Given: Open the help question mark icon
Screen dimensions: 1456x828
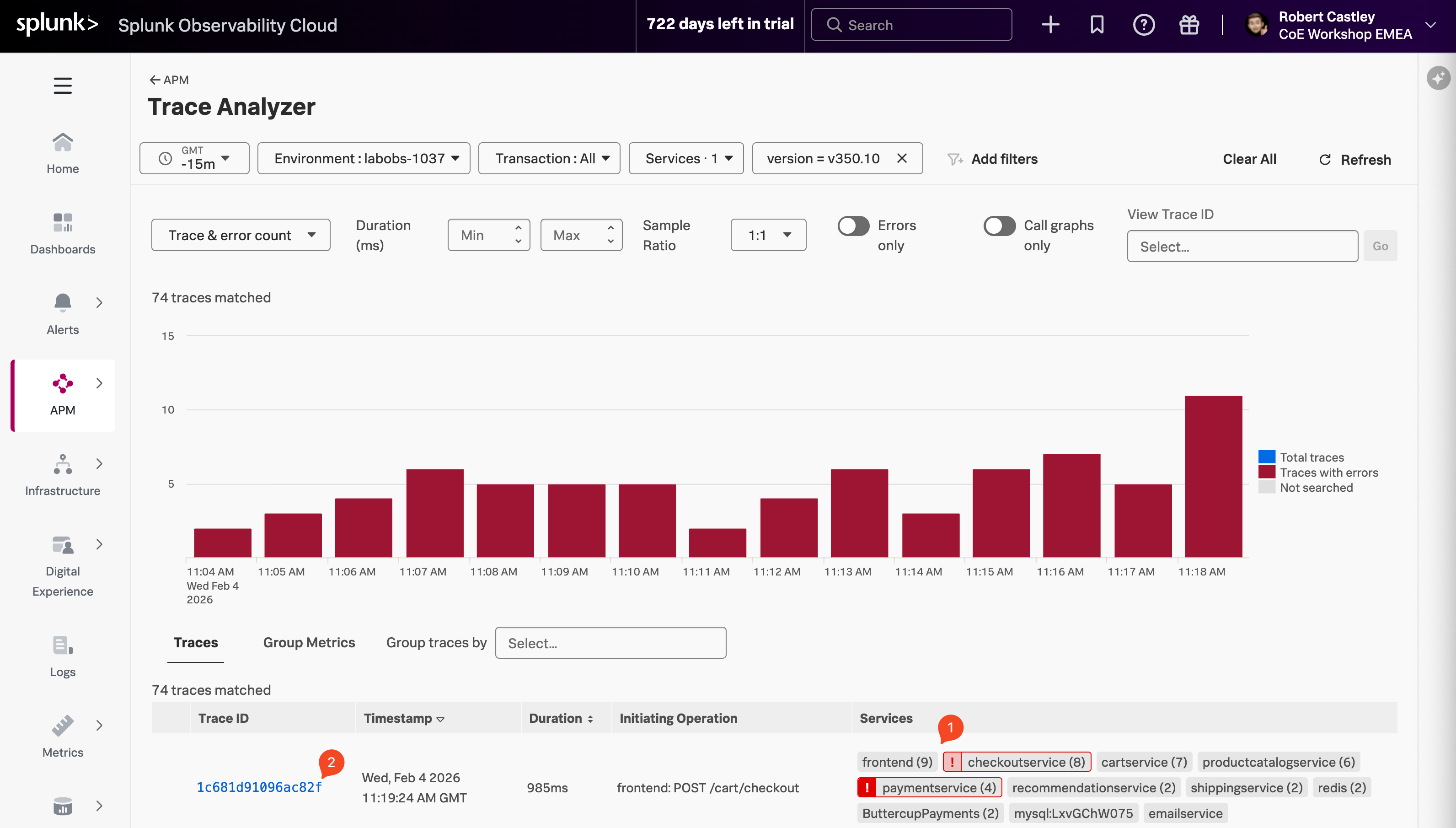Looking at the screenshot, I should point(1143,25).
